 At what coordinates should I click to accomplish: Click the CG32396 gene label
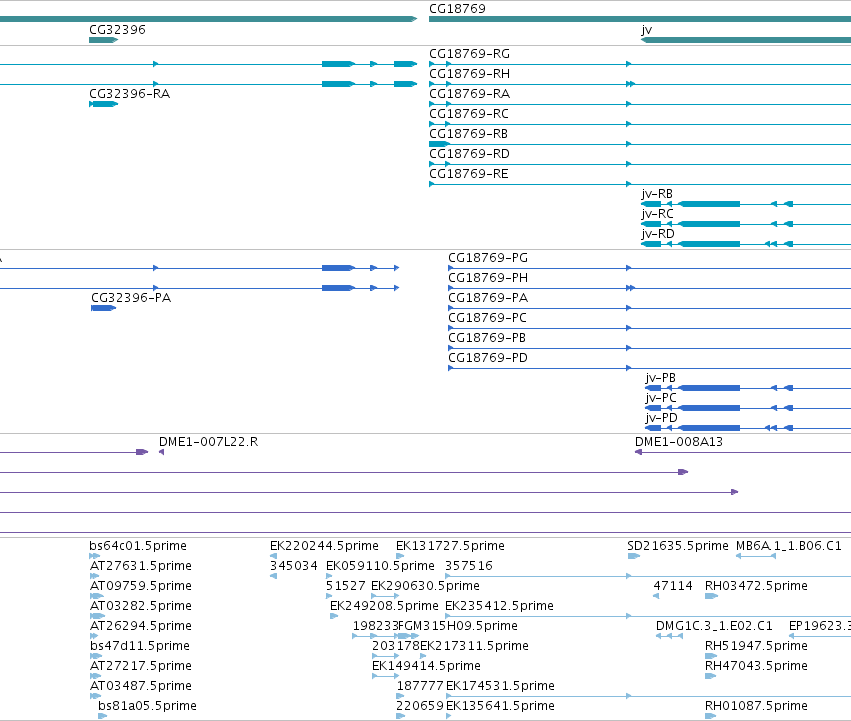(117, 30)
